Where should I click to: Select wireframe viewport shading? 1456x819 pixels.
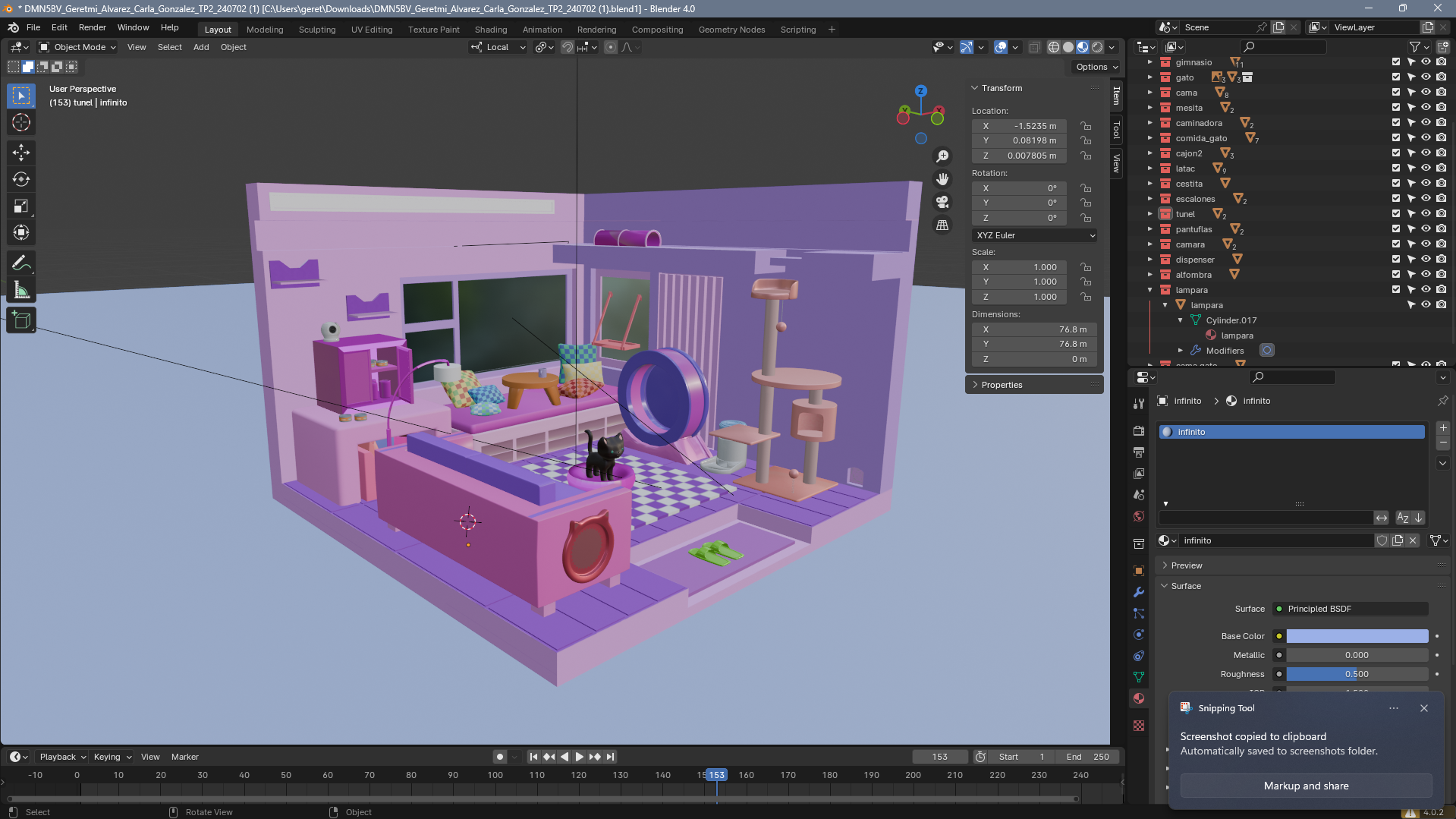click(1054, 47)
